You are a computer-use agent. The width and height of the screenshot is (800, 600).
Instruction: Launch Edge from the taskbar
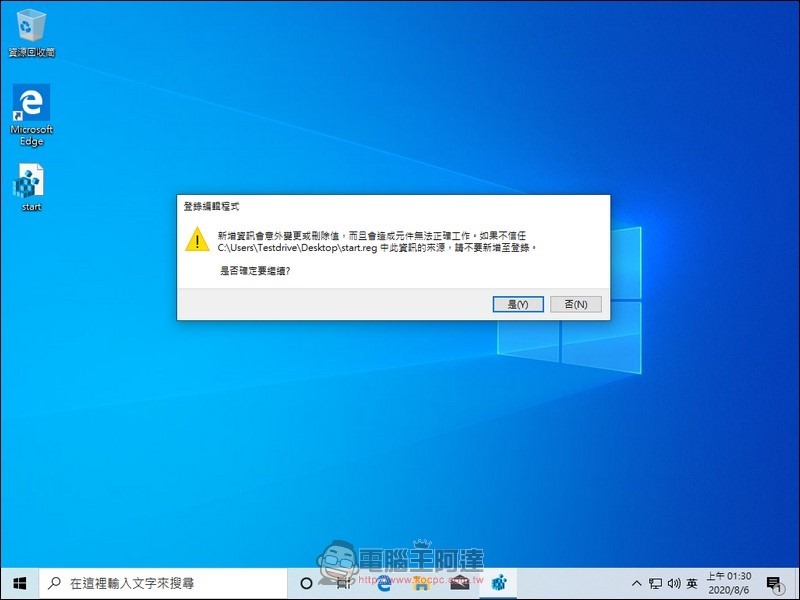click(x=383, y=583)
